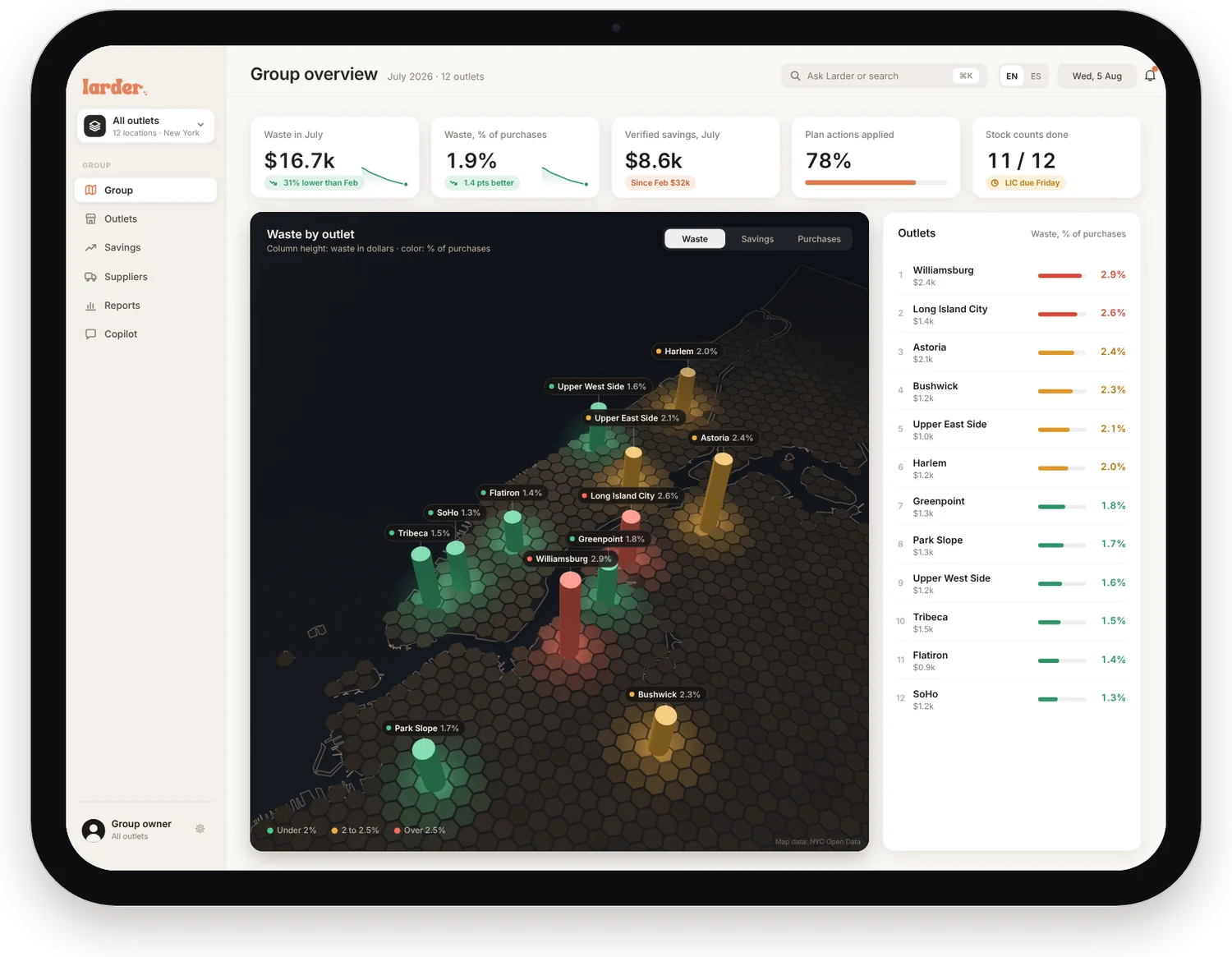Click the Park Slope 1.7% map label
This screenshot has height=957, width=1232.
(422, 729)
